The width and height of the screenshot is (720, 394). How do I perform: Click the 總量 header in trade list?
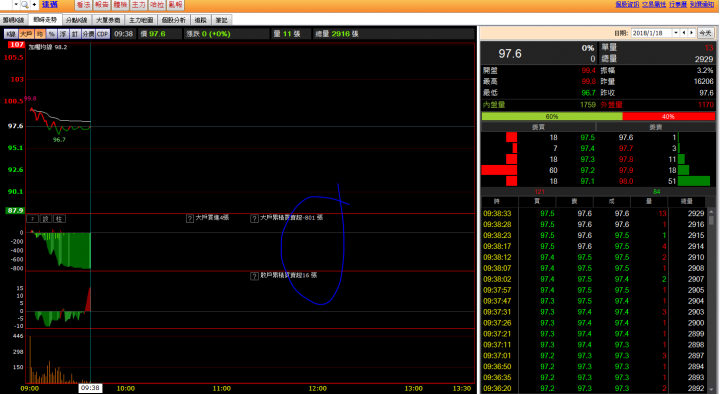coord(686,202)
